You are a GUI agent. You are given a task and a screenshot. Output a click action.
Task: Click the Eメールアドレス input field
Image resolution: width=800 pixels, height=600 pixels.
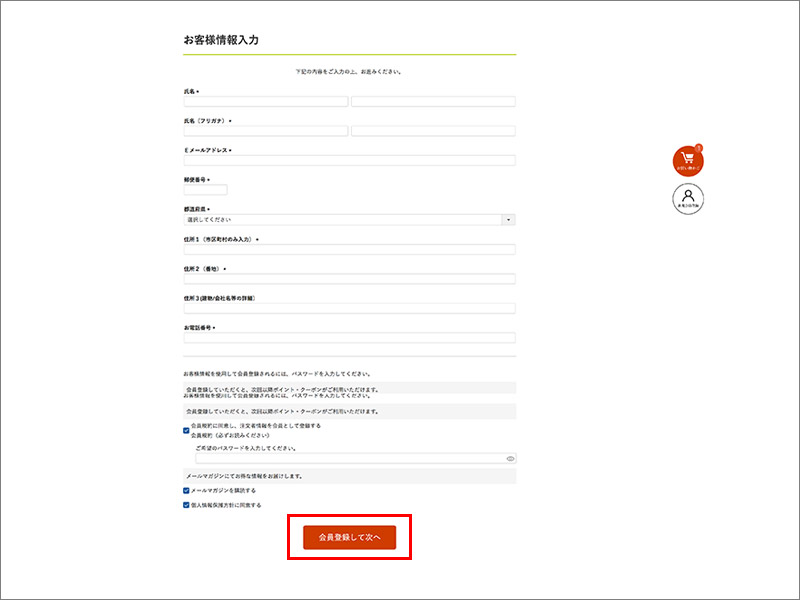click(349, 160)
